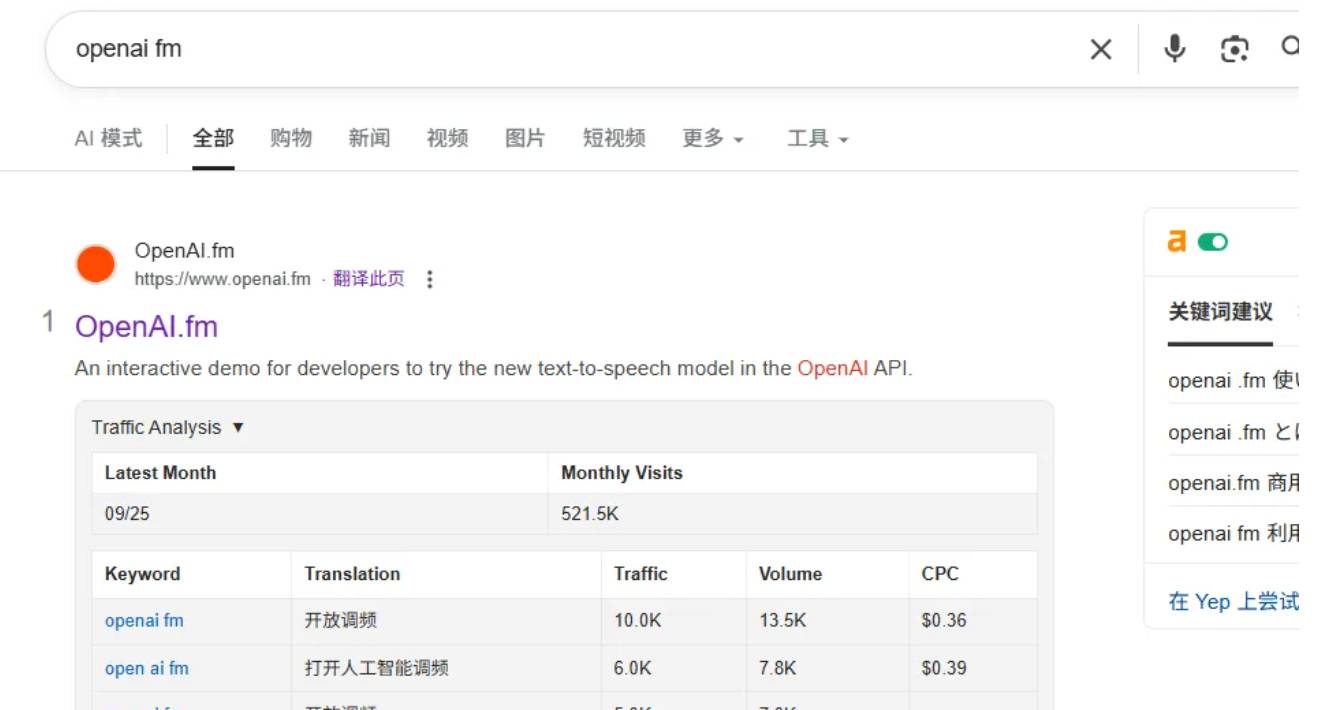This screenshot has height=710, width=1322.
Task: Select the 关键词建议 tab in sidebar
Action: (x=1220, y=312)
